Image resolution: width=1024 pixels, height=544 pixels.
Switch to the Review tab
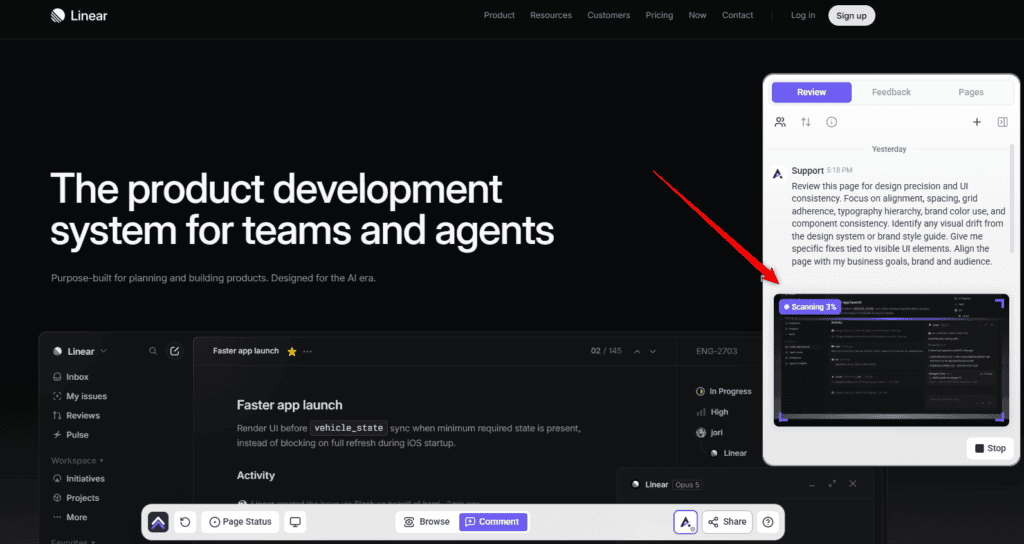coord(811,92)
